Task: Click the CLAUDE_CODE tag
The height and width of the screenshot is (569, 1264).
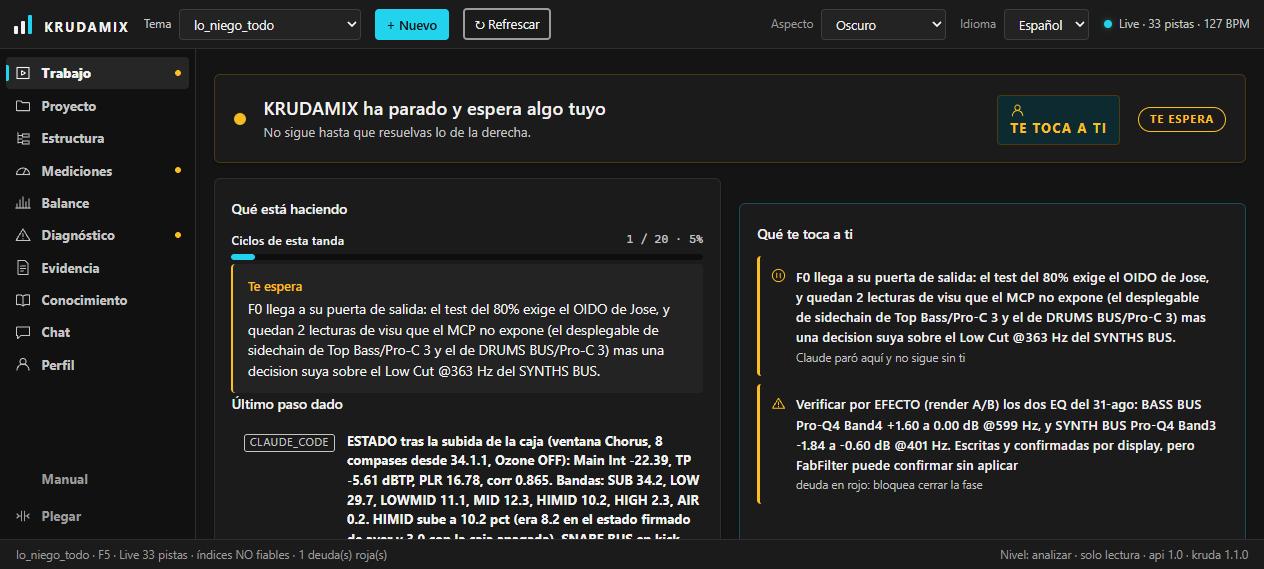Action: [289, 442]
